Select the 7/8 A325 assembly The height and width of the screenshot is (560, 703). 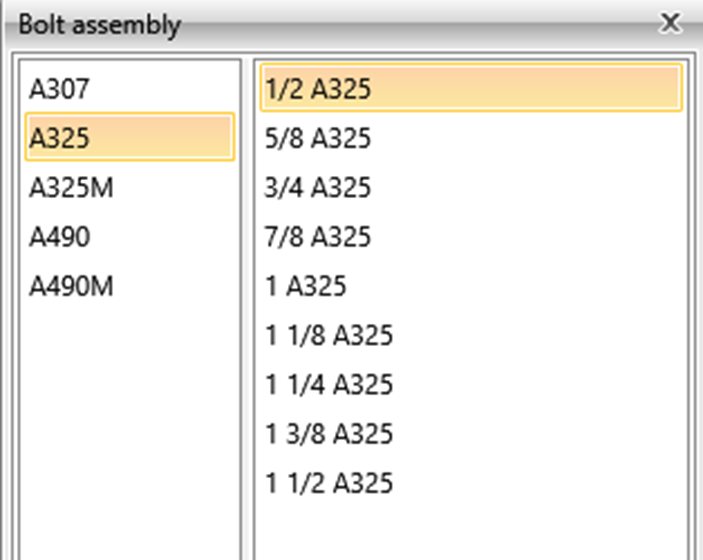click(318, 237)
